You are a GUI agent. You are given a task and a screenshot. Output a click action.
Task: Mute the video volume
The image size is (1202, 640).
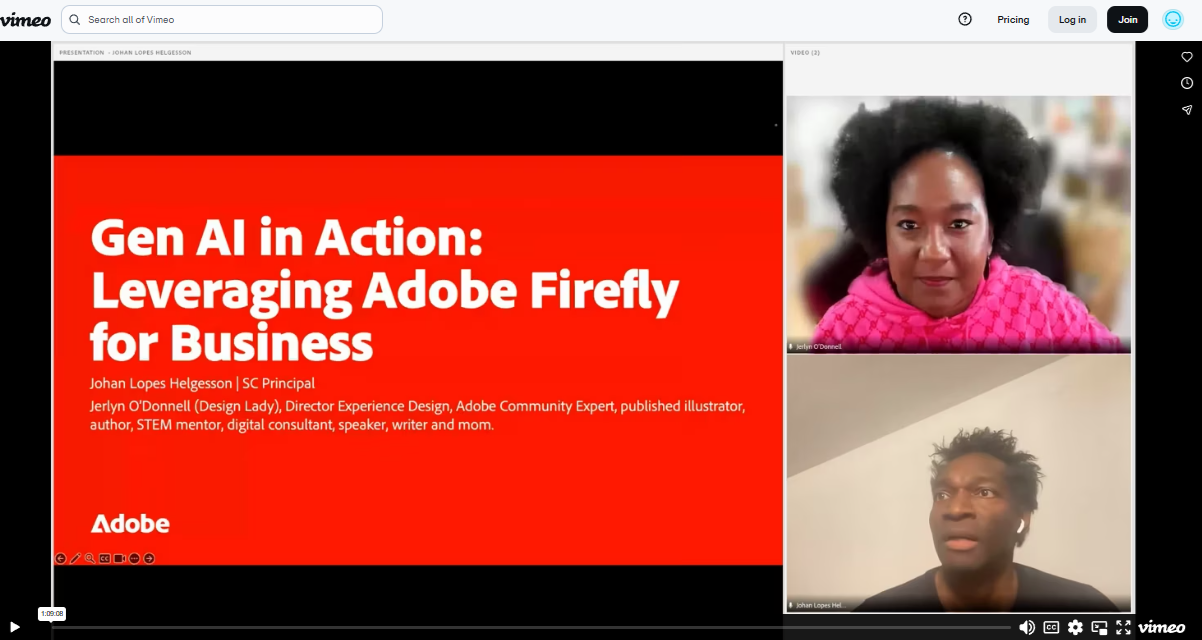tap(1027, 627)
